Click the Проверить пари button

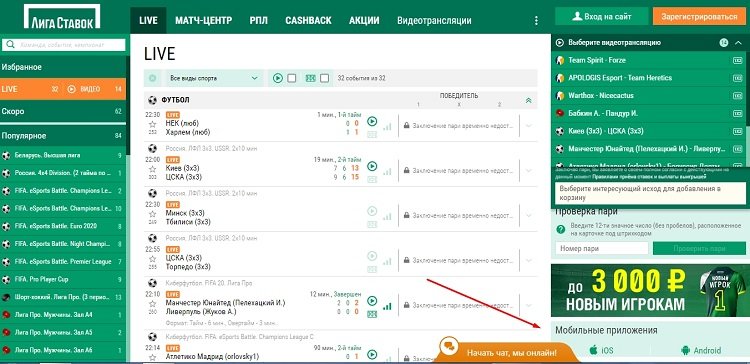click(x=699, y=249)
